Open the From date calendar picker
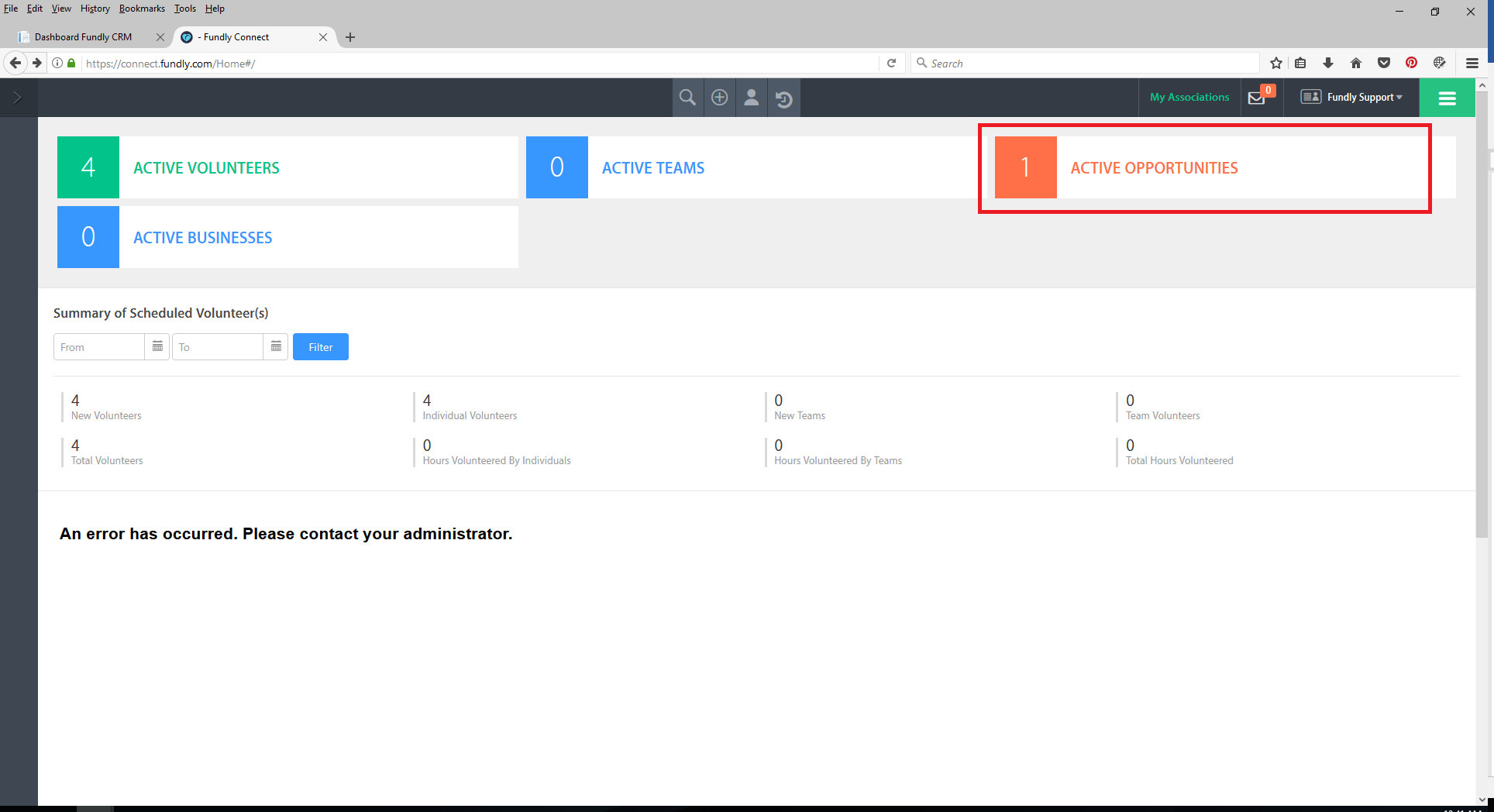1494x812 pixels. click(157, 347)
